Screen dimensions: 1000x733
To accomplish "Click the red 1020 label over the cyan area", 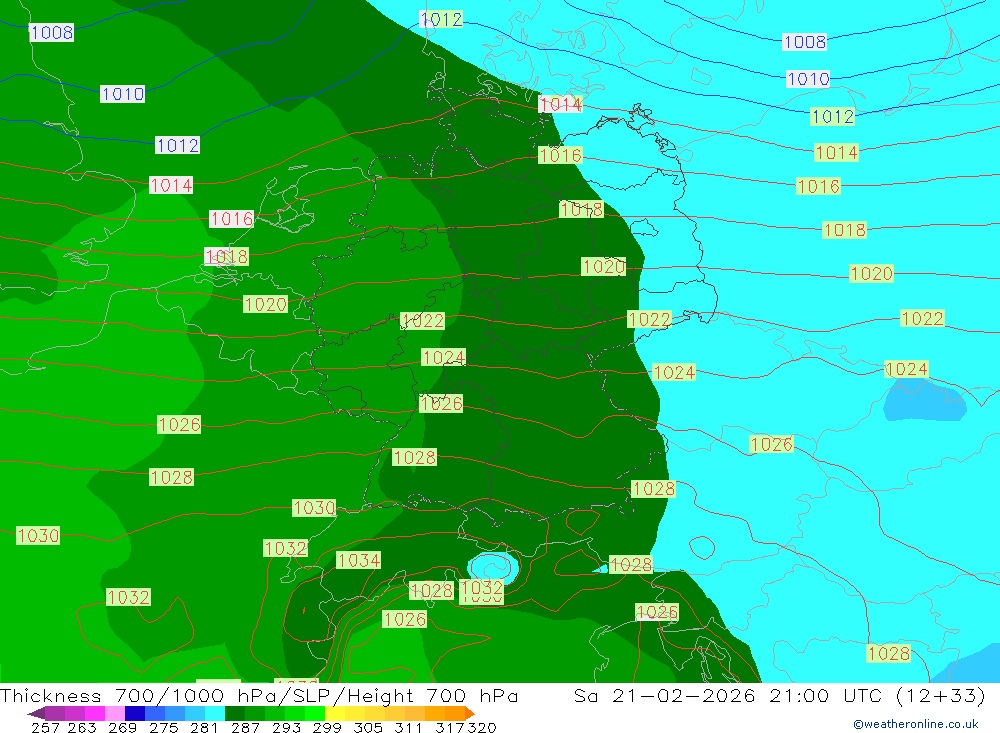I will pyautogui.click(x=871, y=273).
